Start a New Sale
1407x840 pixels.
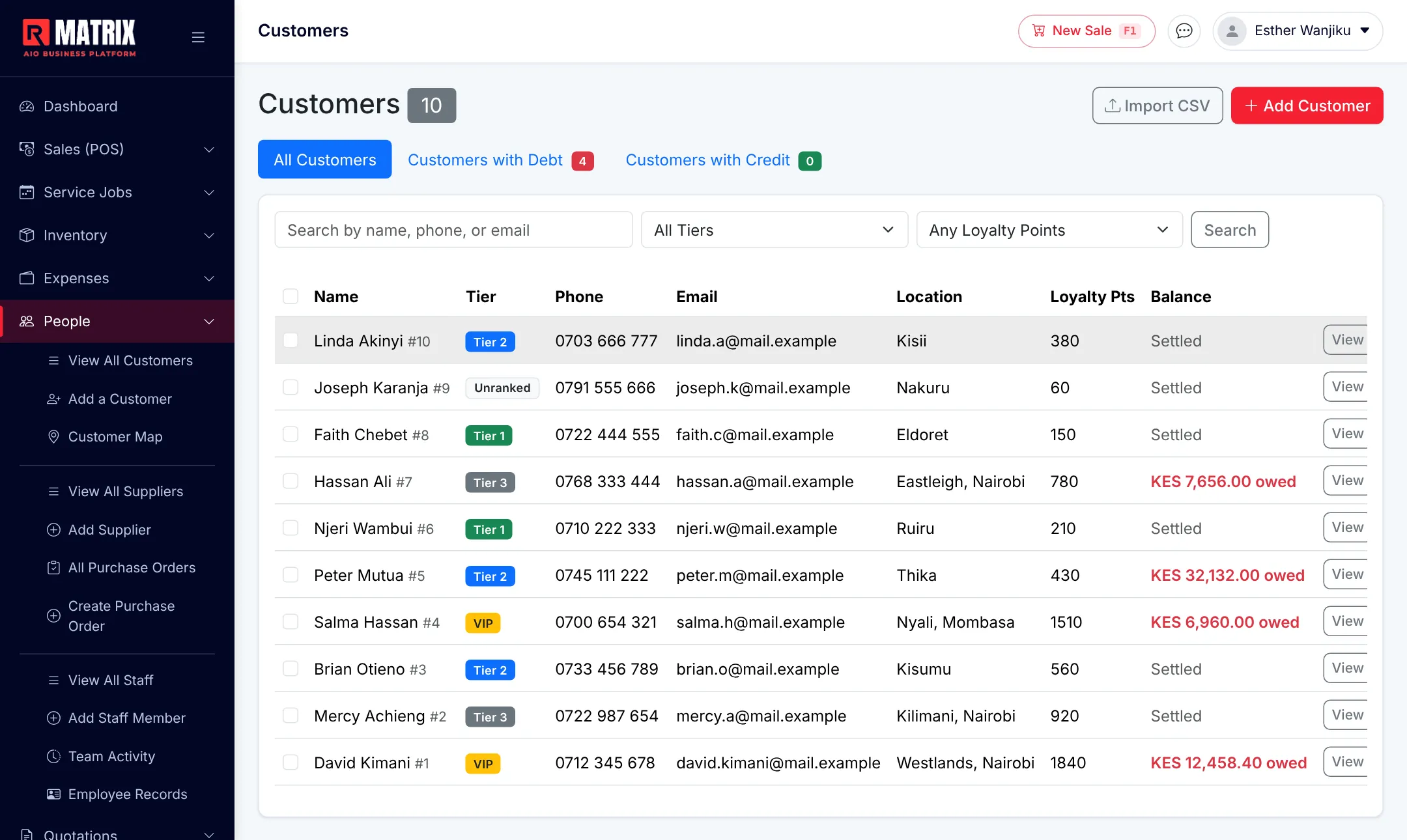coord(1087,31)
